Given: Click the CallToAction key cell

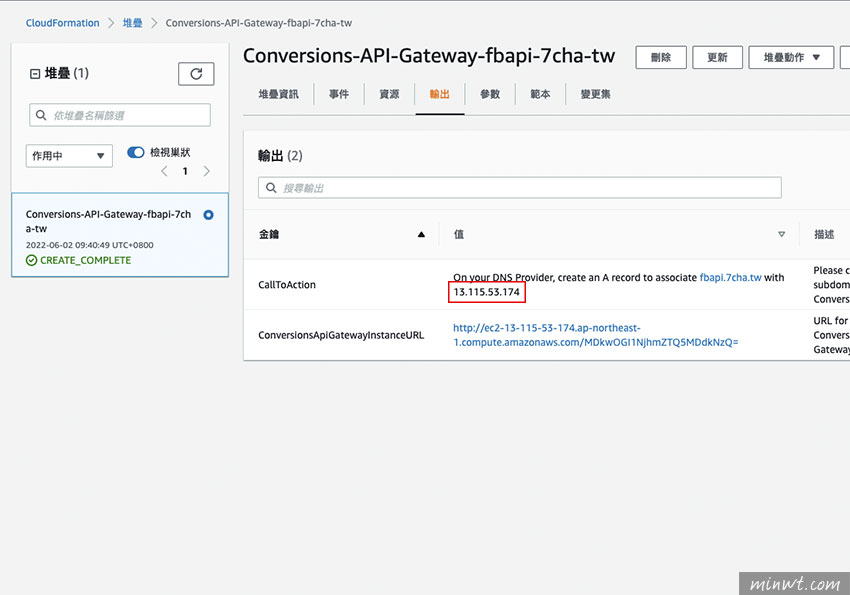Looking at the screenshot, I should tap(287, 284).
